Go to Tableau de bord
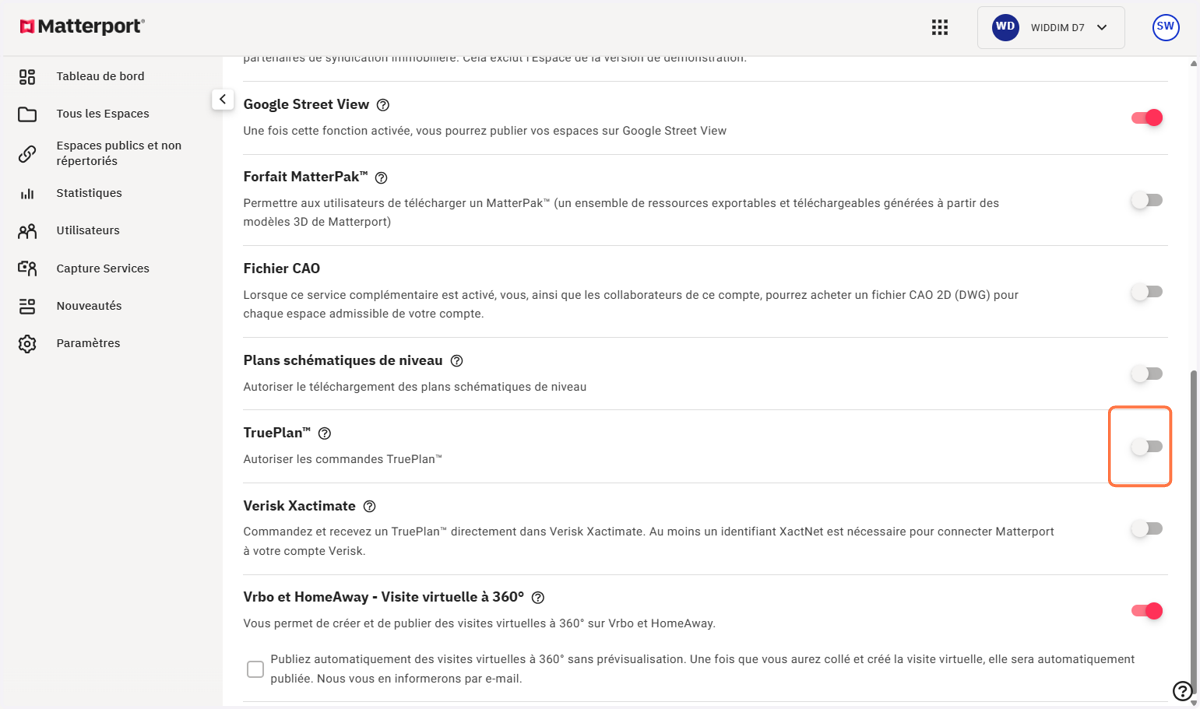1200x709 pixels. [100, 76]
